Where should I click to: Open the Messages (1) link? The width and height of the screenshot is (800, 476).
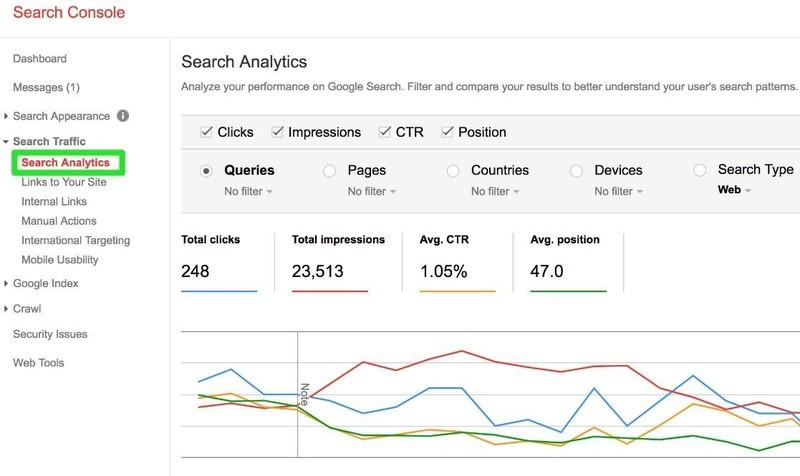pos(46,88)
